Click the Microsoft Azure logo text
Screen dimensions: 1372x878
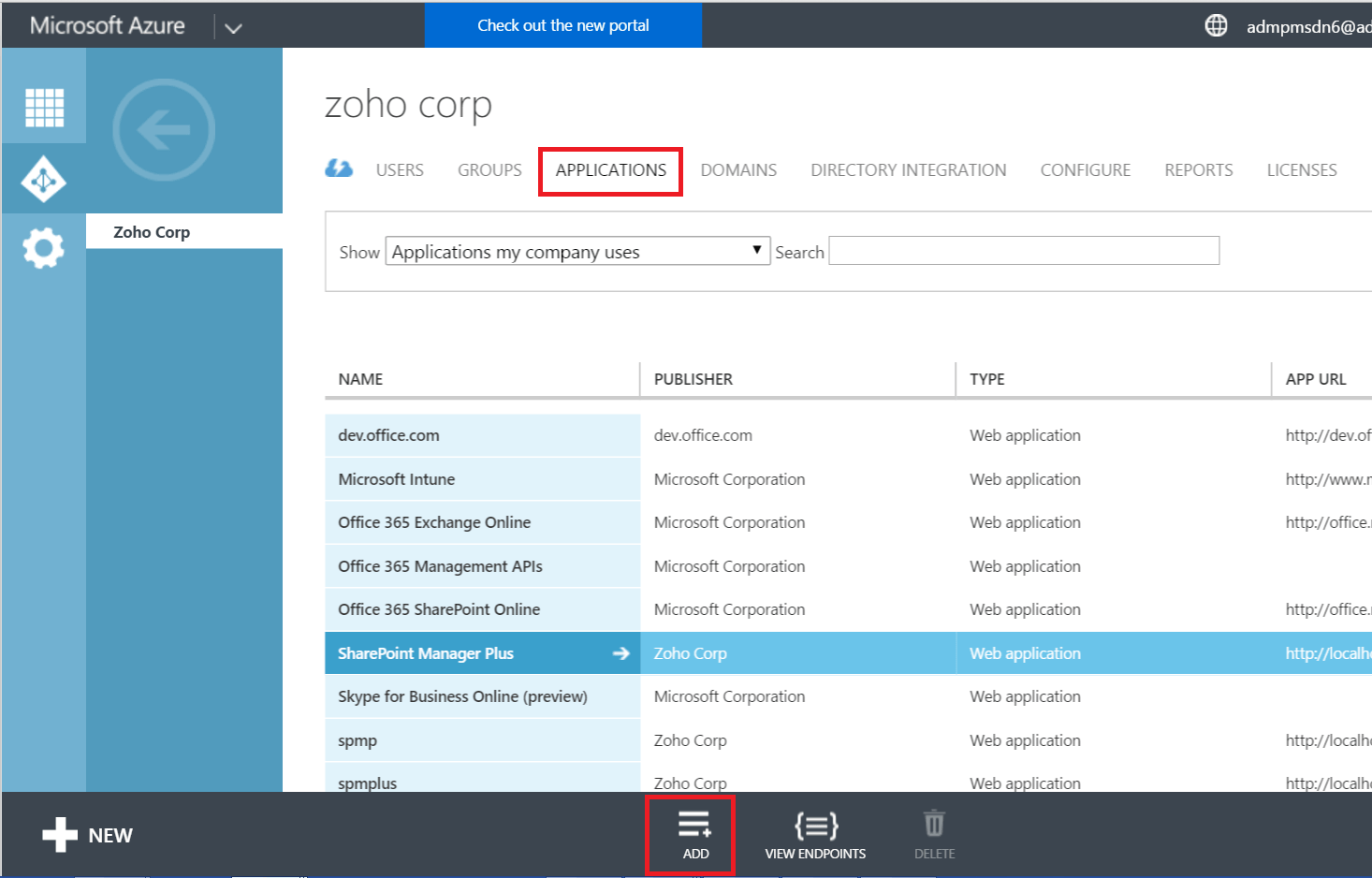click(108, 25)
